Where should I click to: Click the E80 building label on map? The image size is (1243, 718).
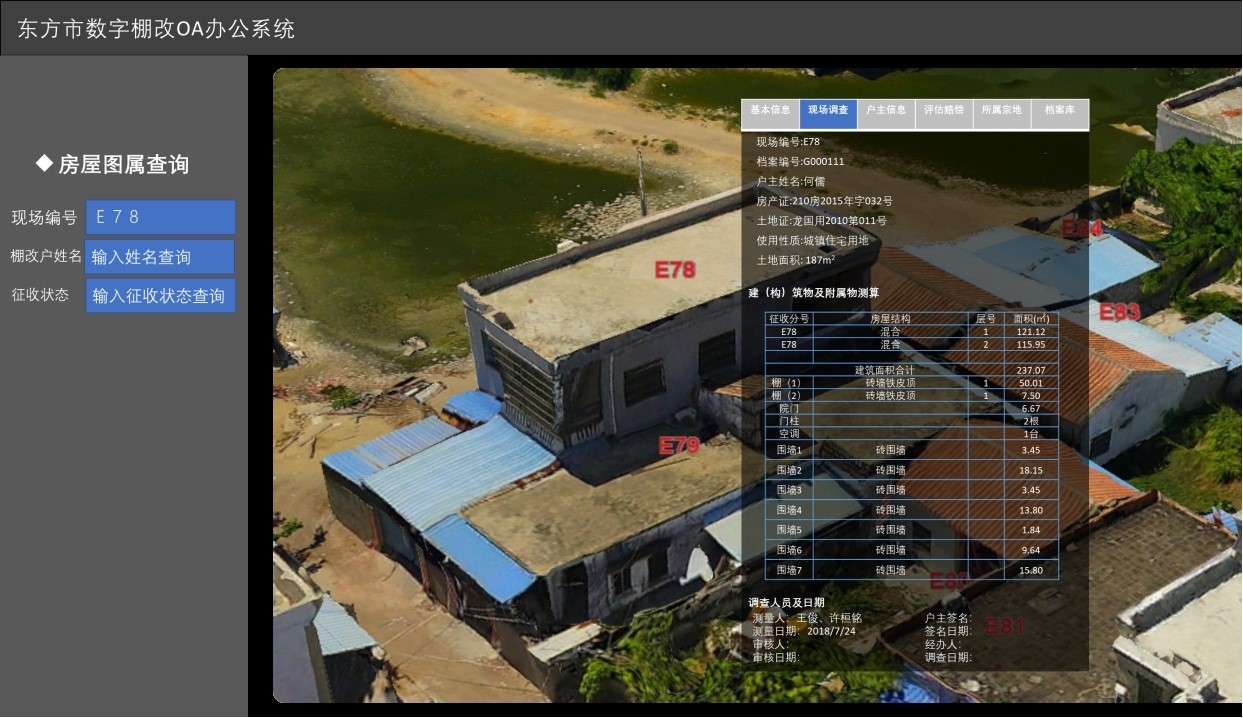pyautogui.click(x=949, y=582)
